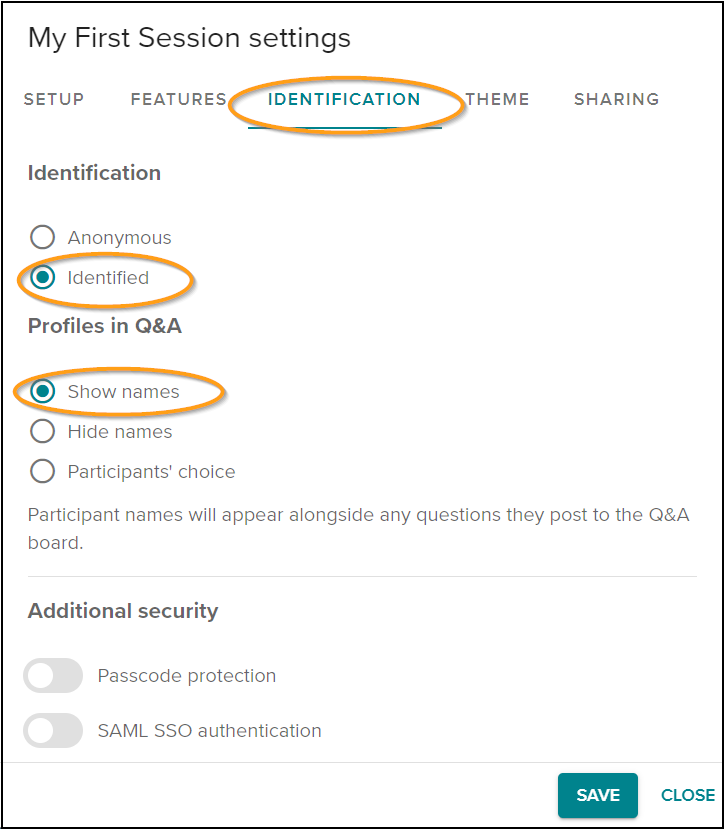Select the Hide names option

42,431
